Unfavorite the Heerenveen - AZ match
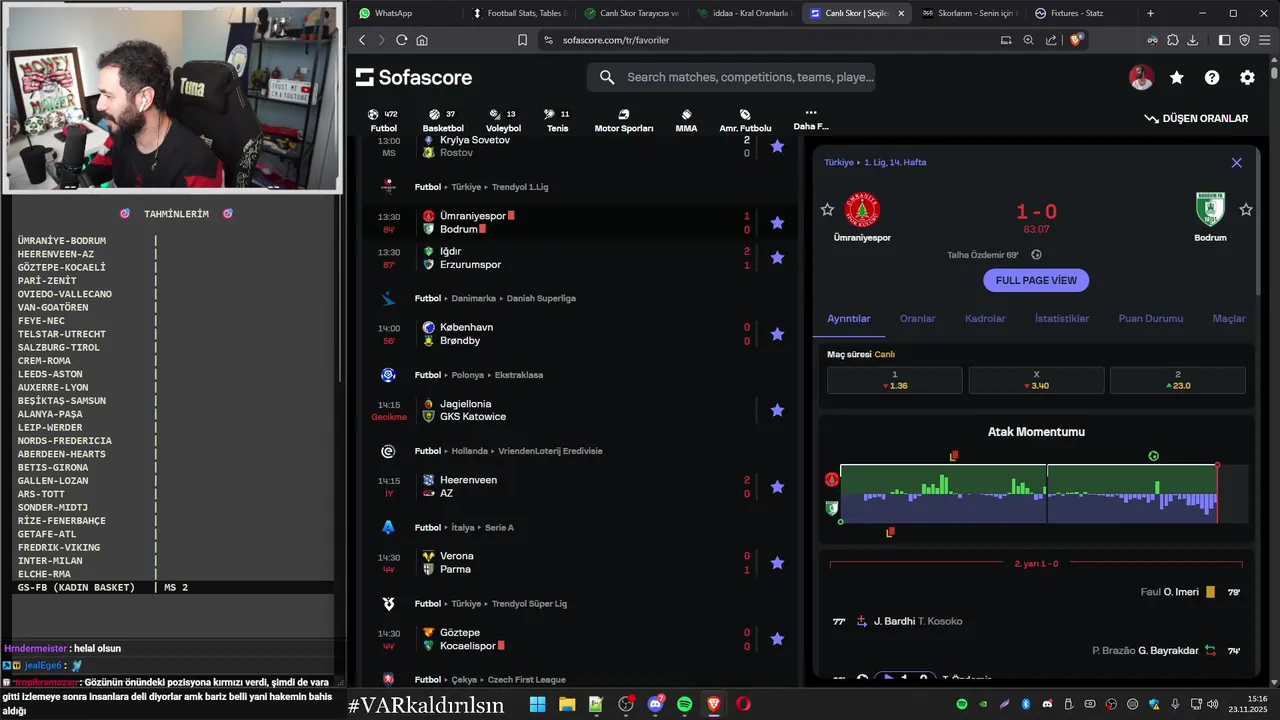Viewport: 1280px width, 720px height. 777,486
